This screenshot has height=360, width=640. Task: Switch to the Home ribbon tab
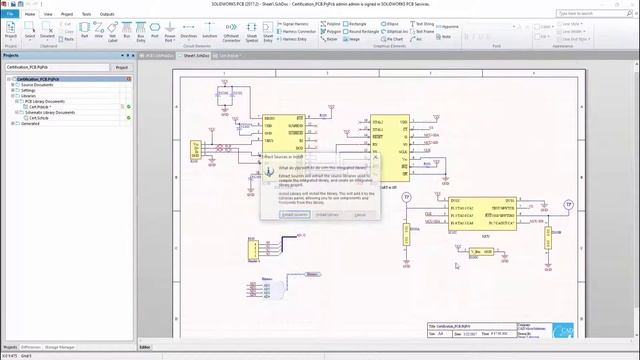tap(30, 14)
